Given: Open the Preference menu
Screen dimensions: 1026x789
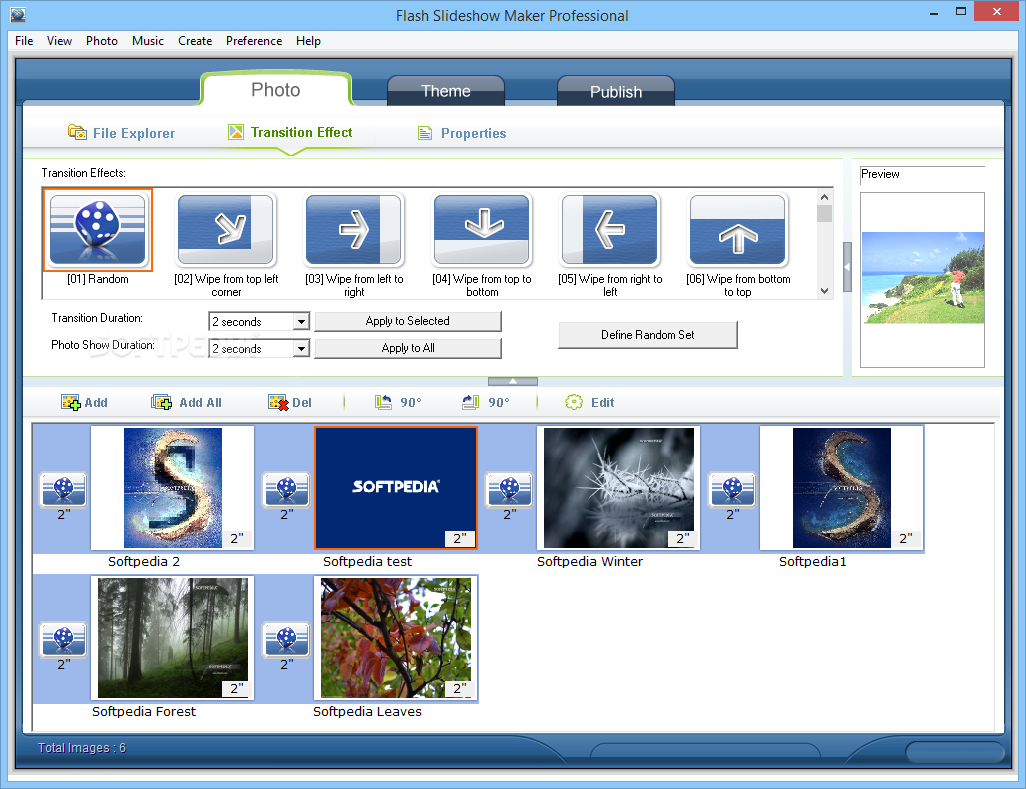Looking at the screenshot, I should pyautogui.click(x=254, y=41).
